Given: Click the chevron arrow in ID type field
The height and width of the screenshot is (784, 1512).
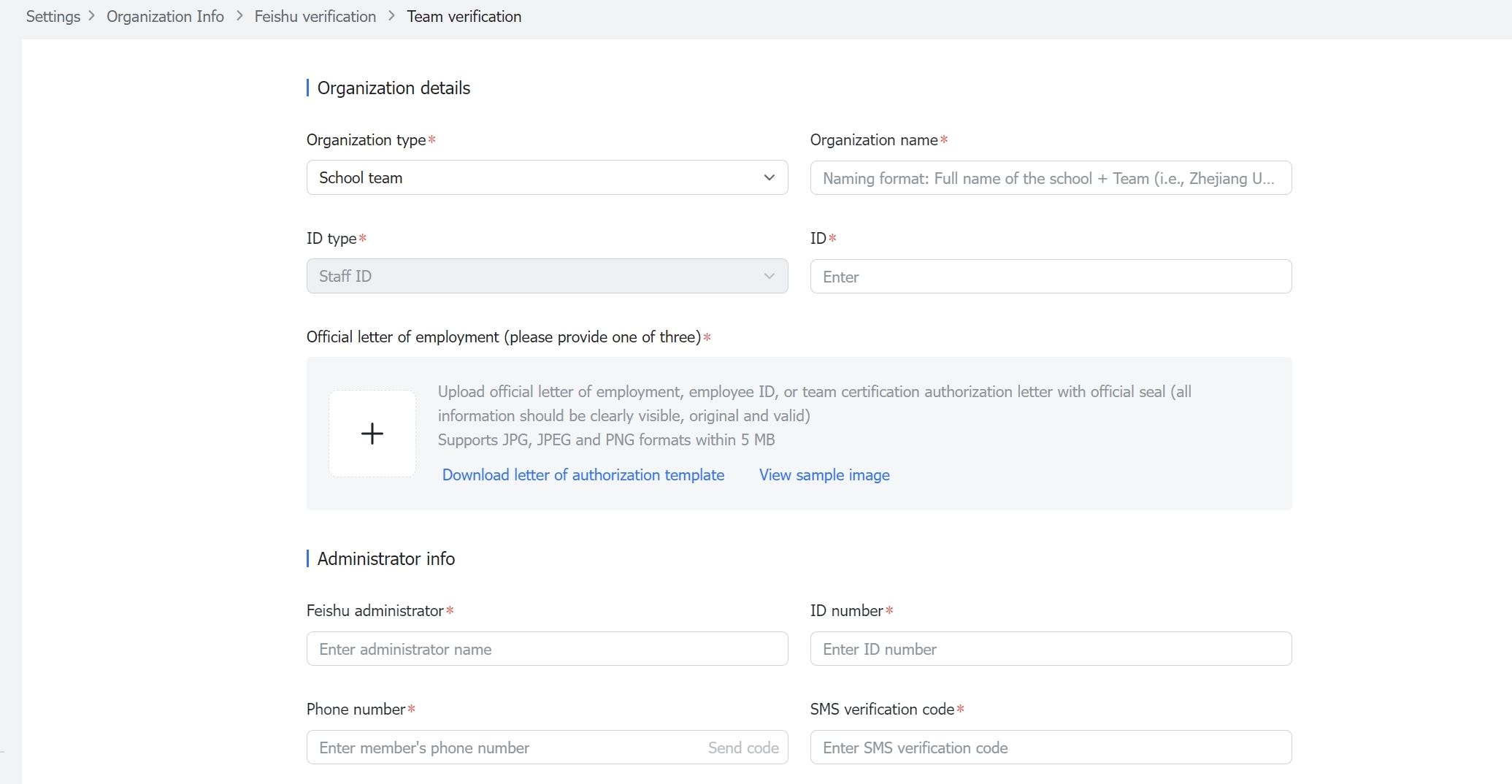Looking at the screenshot, I should click(769, 277).
